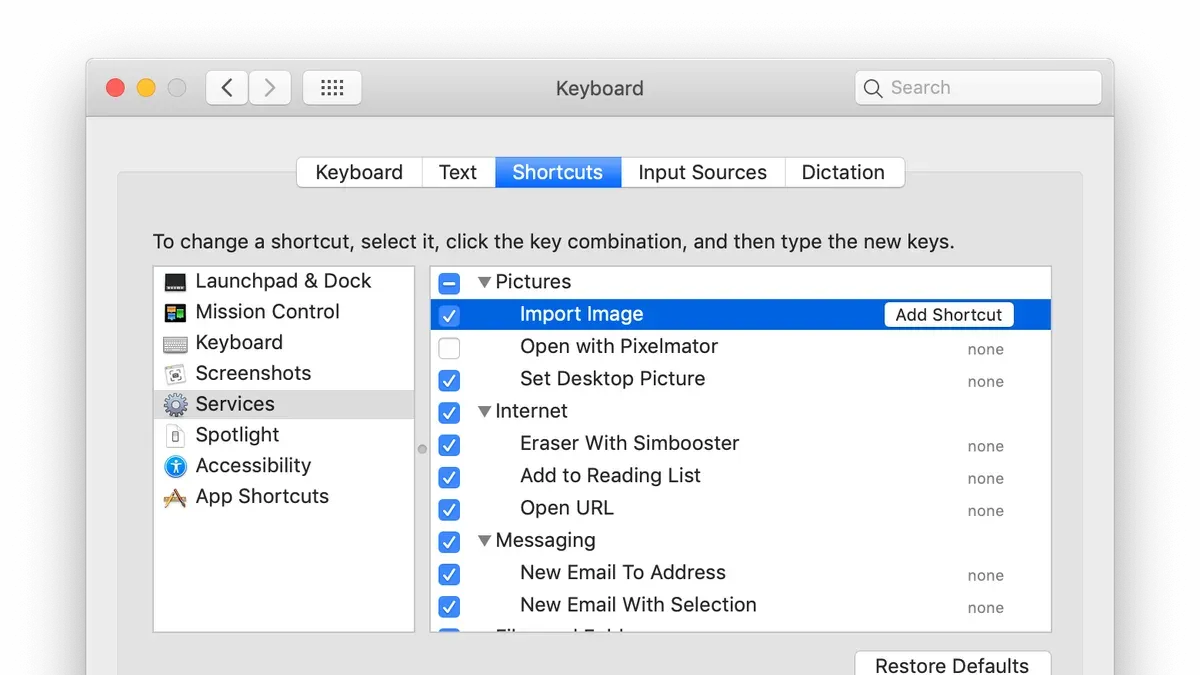Click the Launchpad & Dock icon
This screenshot has width=1200, height=675.
(x=175, y=282)
